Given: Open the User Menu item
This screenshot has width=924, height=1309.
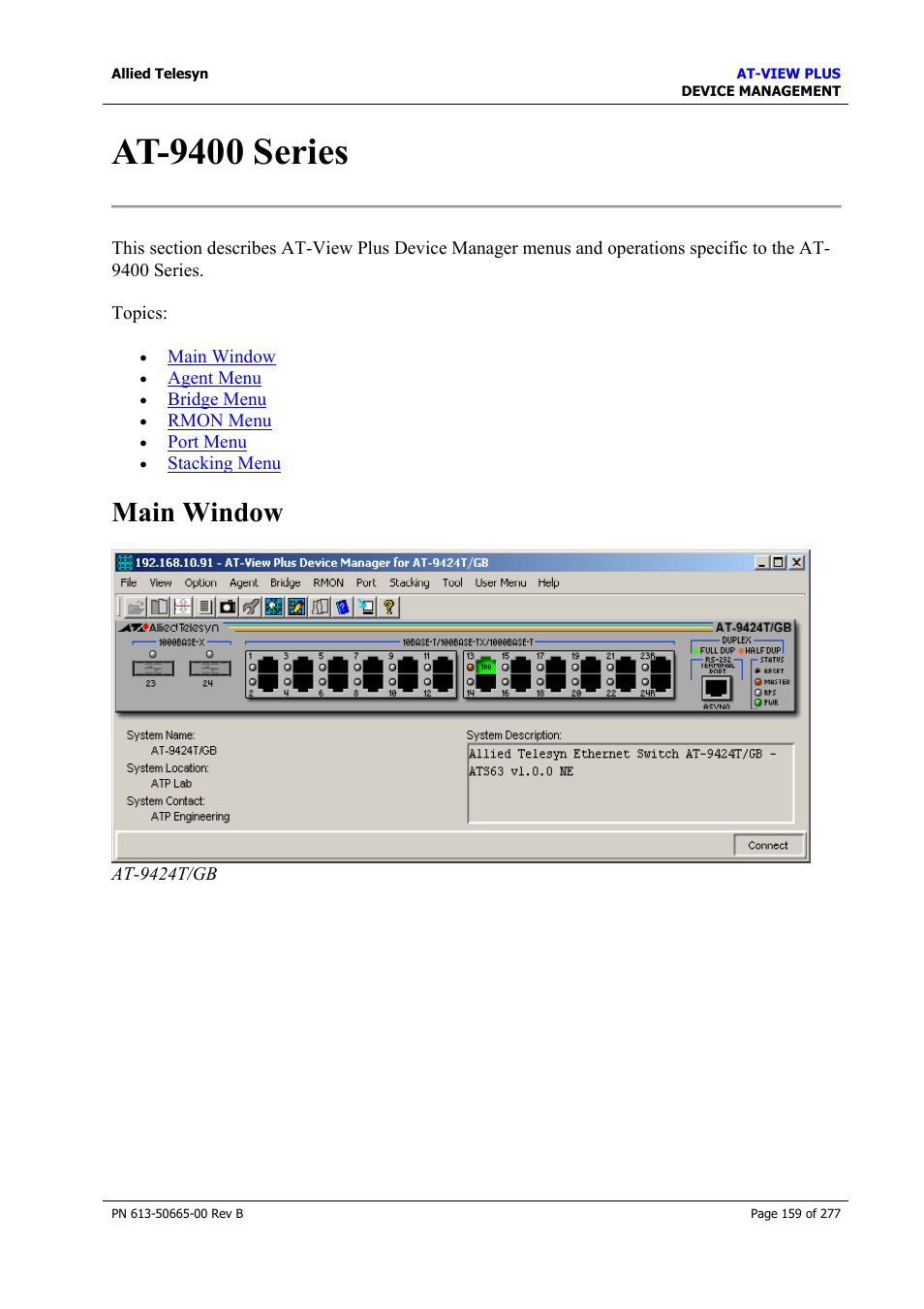Looking at the screenshot, I should tap(501, 582).
